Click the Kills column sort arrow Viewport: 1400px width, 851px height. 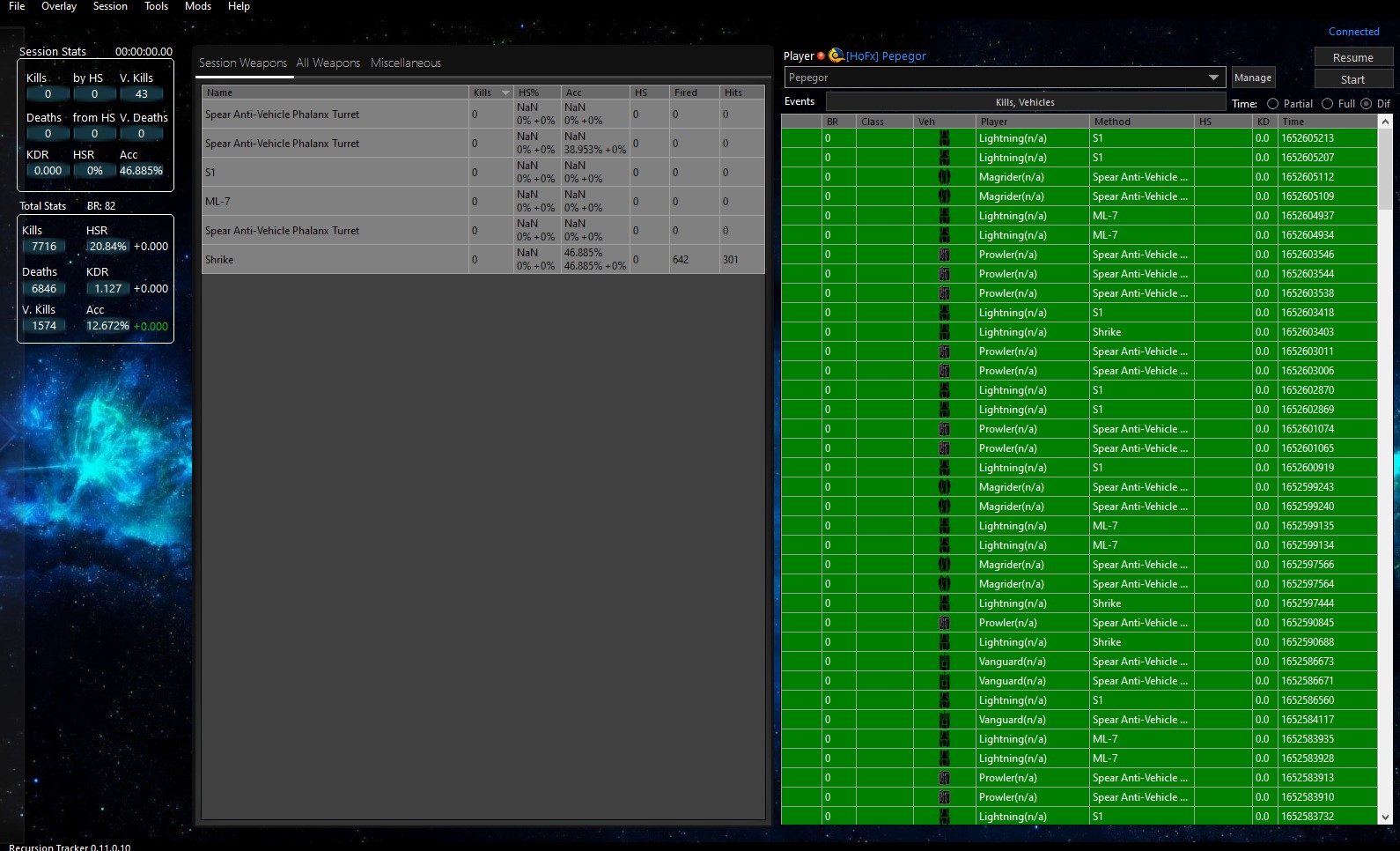[505, 92]
